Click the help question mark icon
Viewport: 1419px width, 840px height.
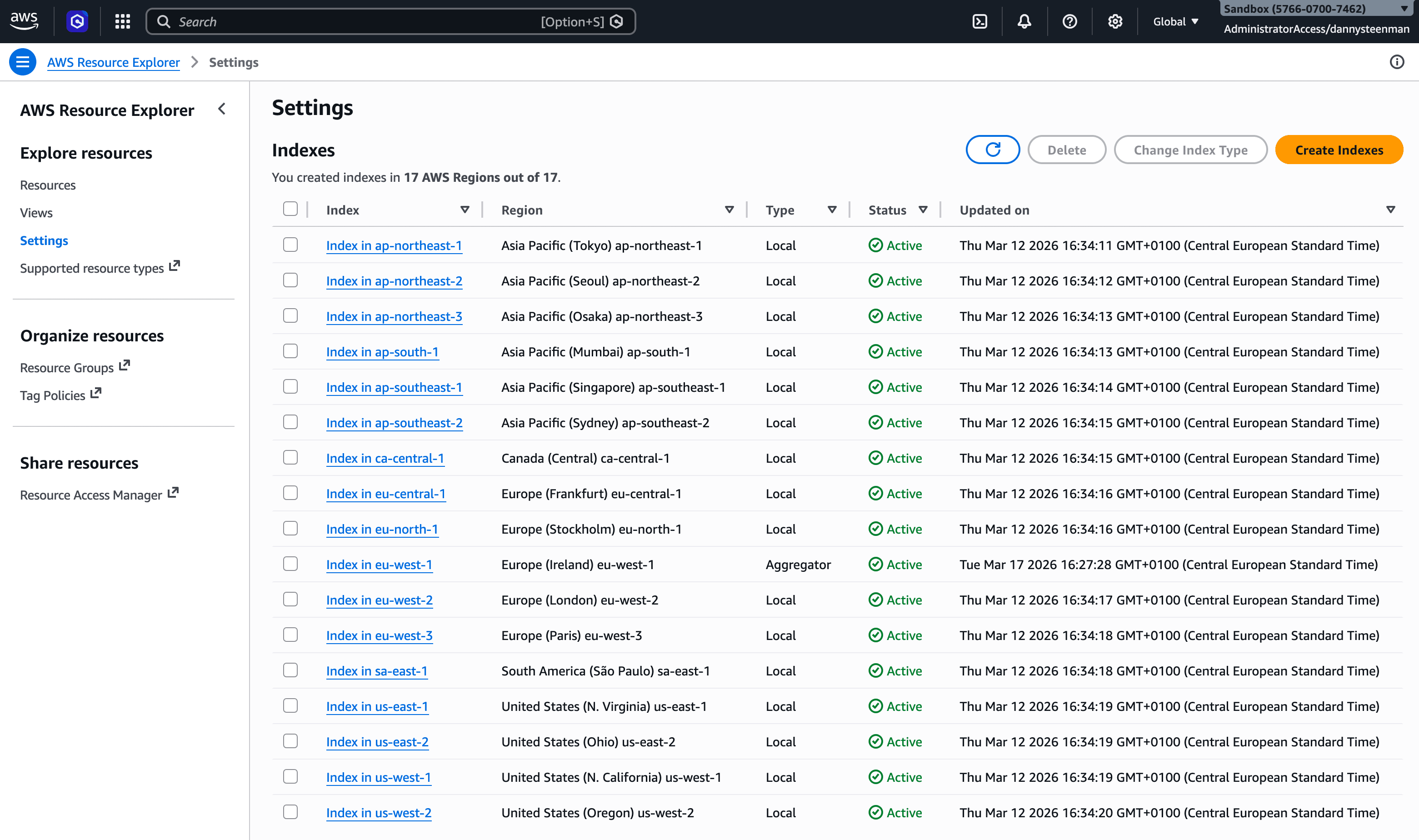click(1069, 21)
